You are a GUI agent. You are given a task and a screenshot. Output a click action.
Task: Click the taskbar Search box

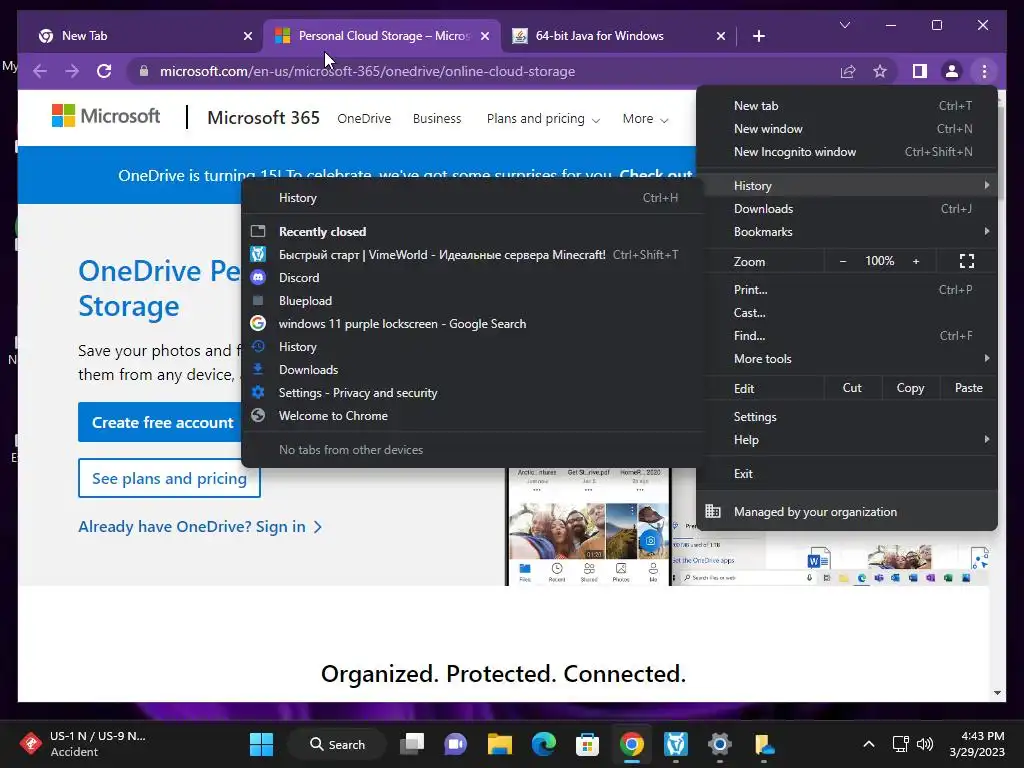338,744
